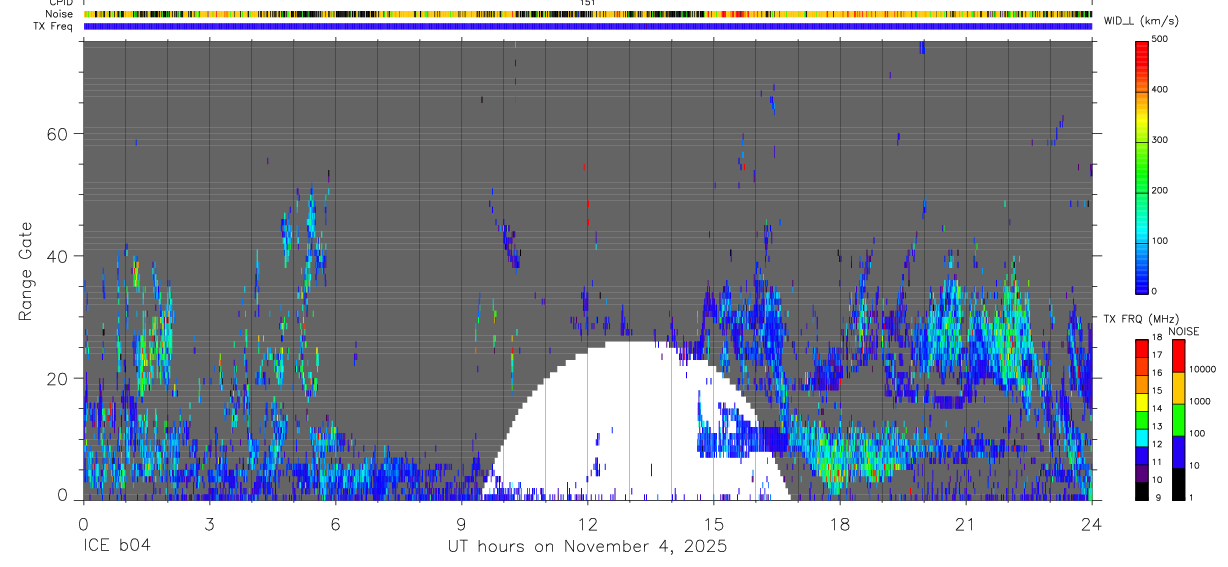Viewport: 1228px width, 567px height.
Task: Click the 400 tick on width colorbar
Action: point(1161,89)
